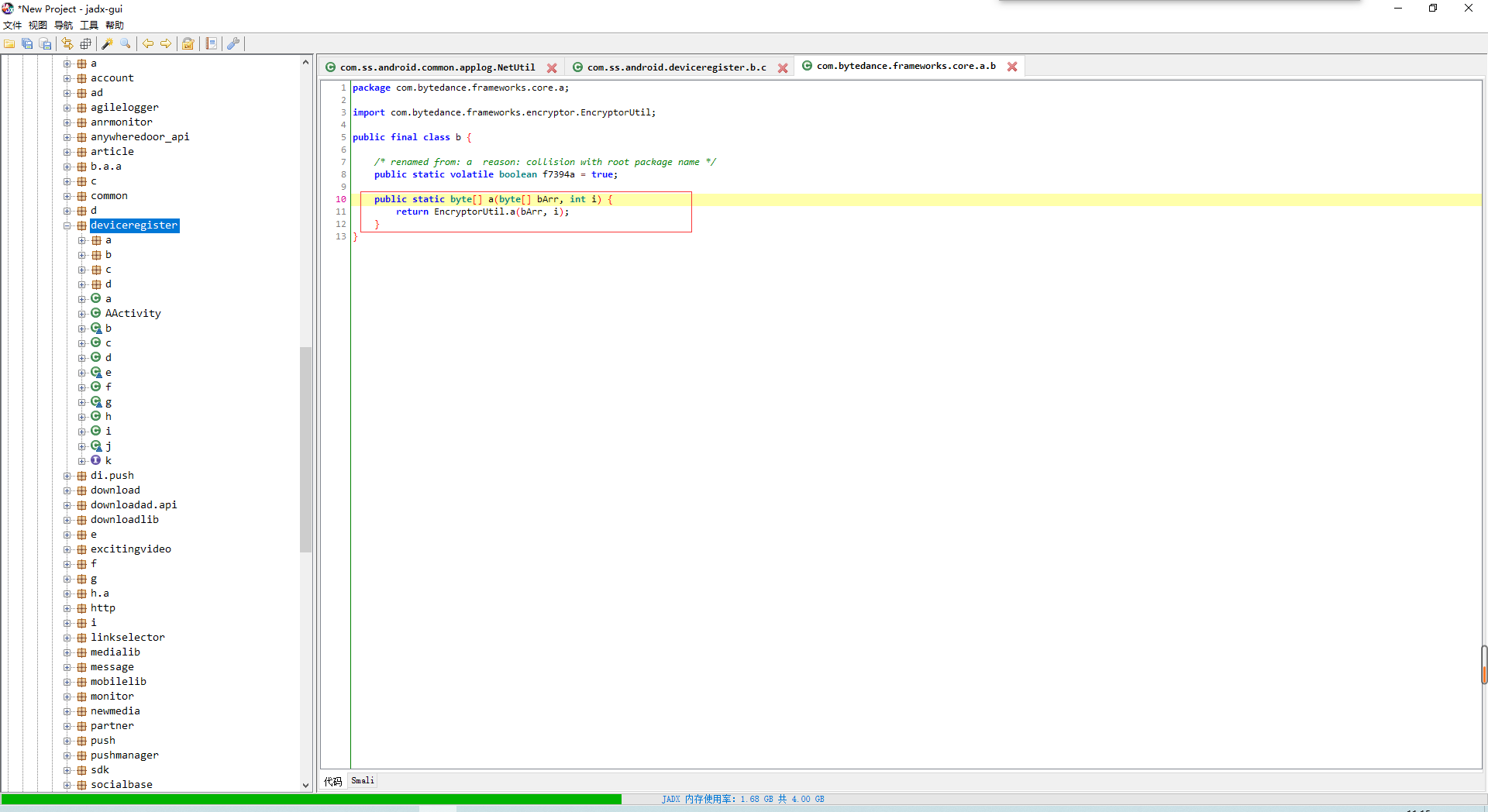1488x812 pixels.
Task: Toggle sync with editor button
Action: (67, 44)
